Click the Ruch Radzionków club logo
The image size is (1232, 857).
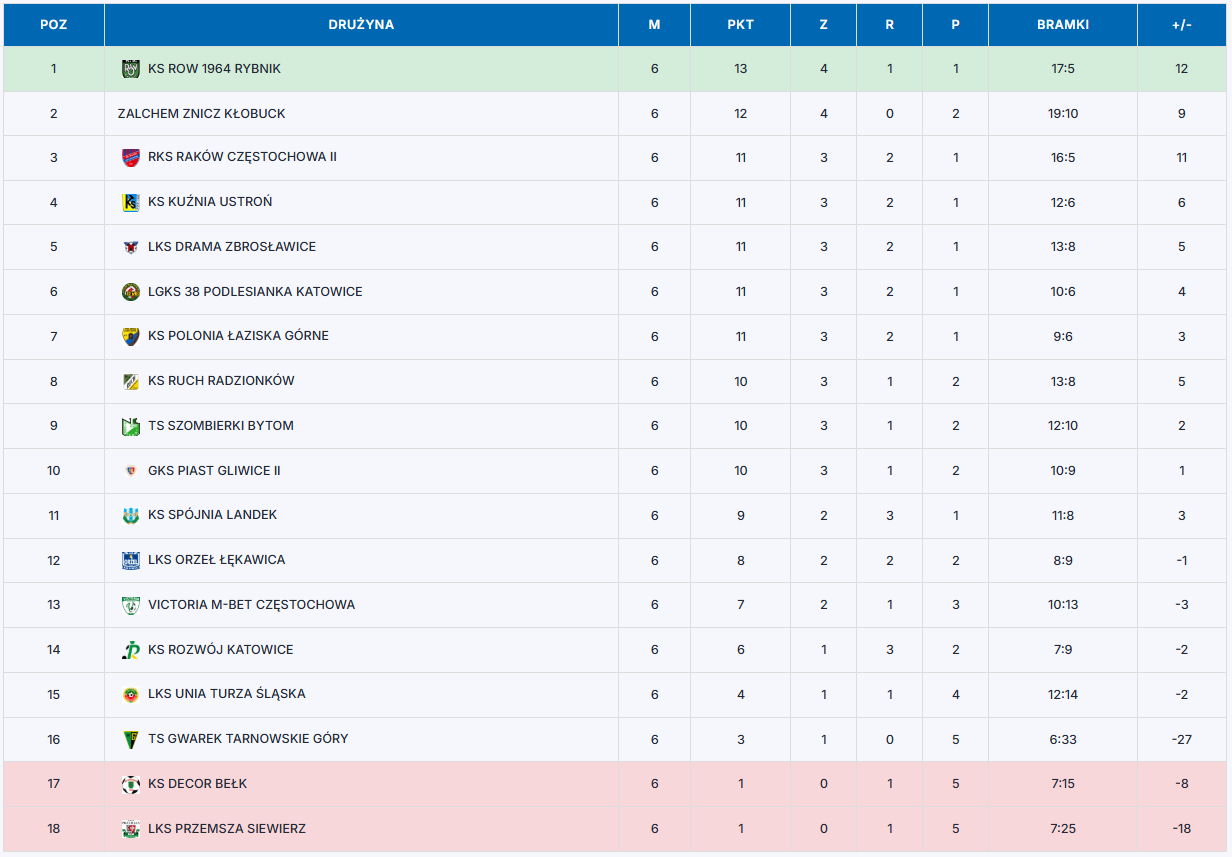click(130, 381)
